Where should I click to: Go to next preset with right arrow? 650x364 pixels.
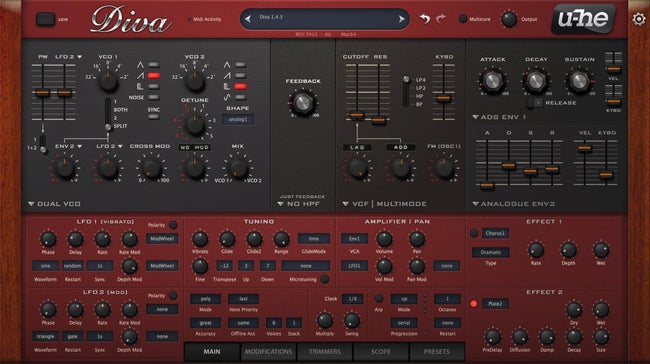(401, 19)
